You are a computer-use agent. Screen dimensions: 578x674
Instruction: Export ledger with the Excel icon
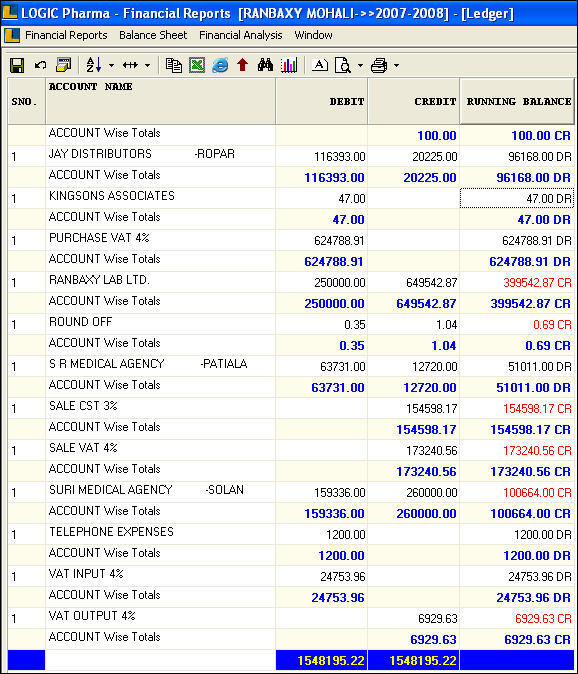point(197,65)
